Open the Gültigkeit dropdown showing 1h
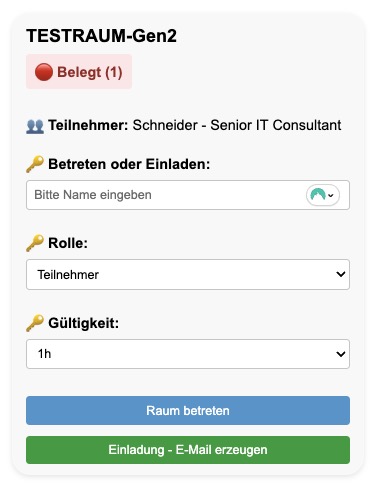This screenshot has height=494, width=378. tap(188, 354)
